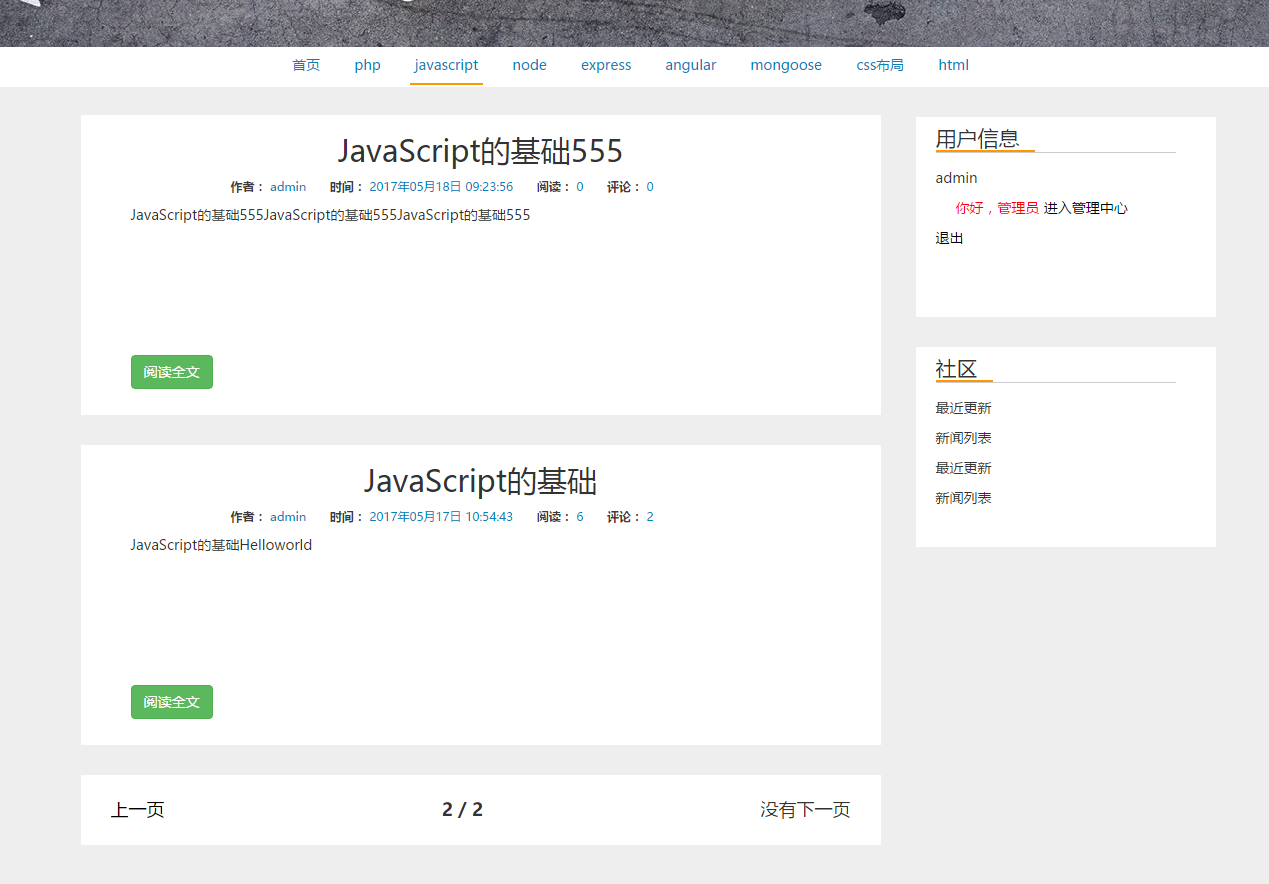The width and height of the screenshot is (1269, 884).
Task: Switch to the css布局 tab
Action: [x=880, y=65]
